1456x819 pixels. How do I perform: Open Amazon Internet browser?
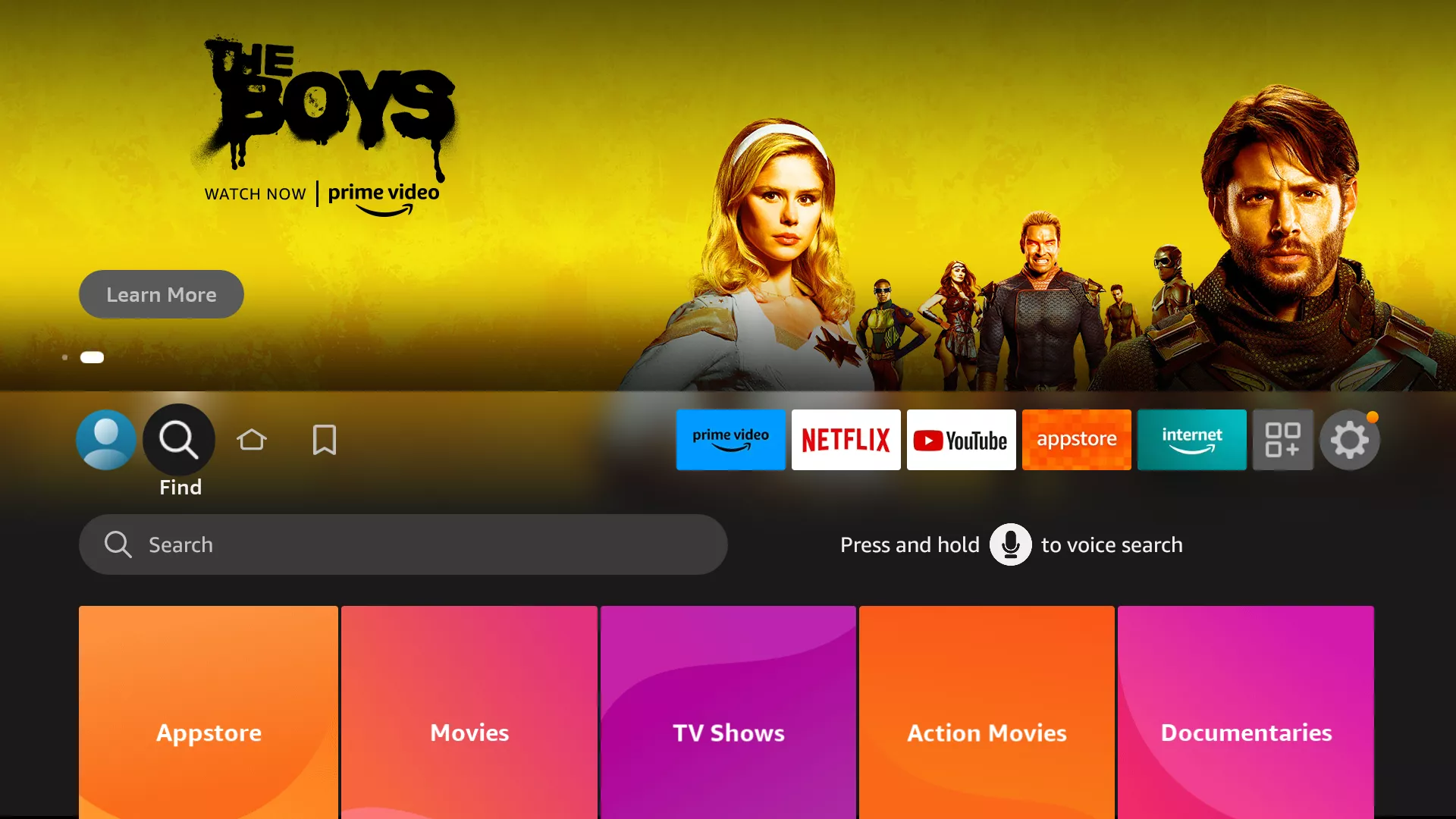point(1192,440)
